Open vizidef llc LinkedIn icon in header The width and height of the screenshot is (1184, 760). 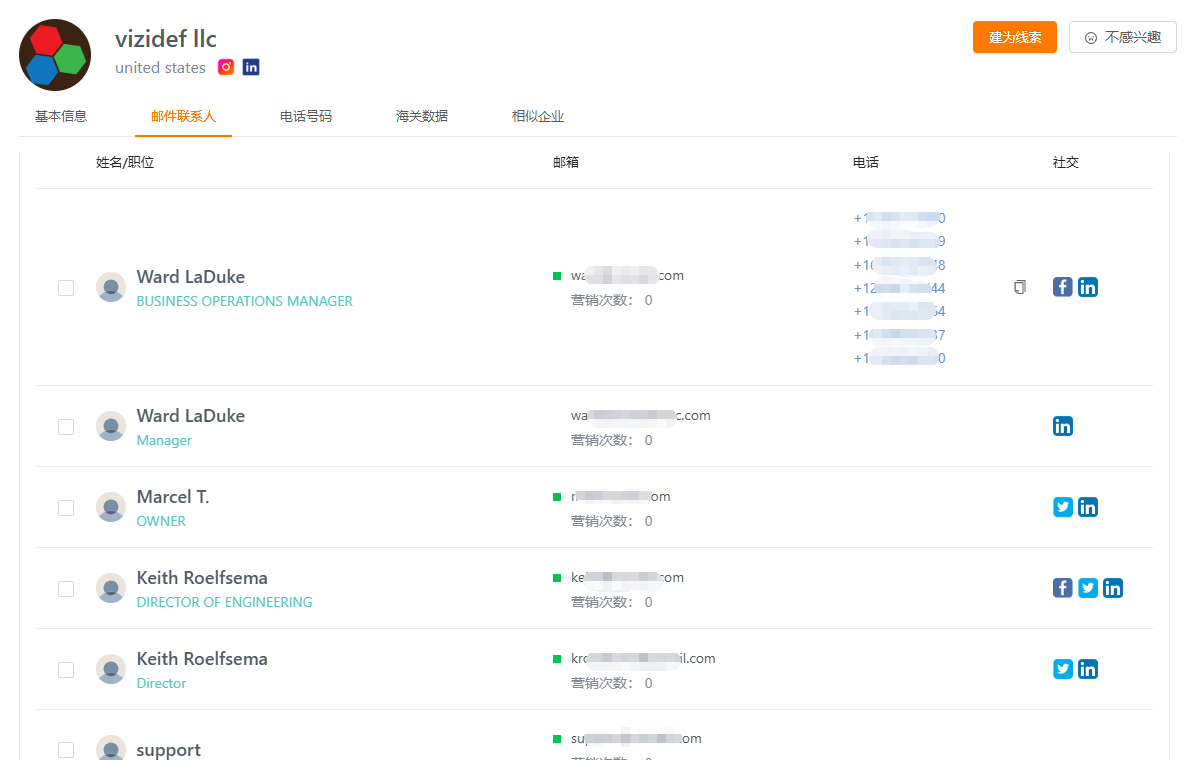[x=251, y=67]
